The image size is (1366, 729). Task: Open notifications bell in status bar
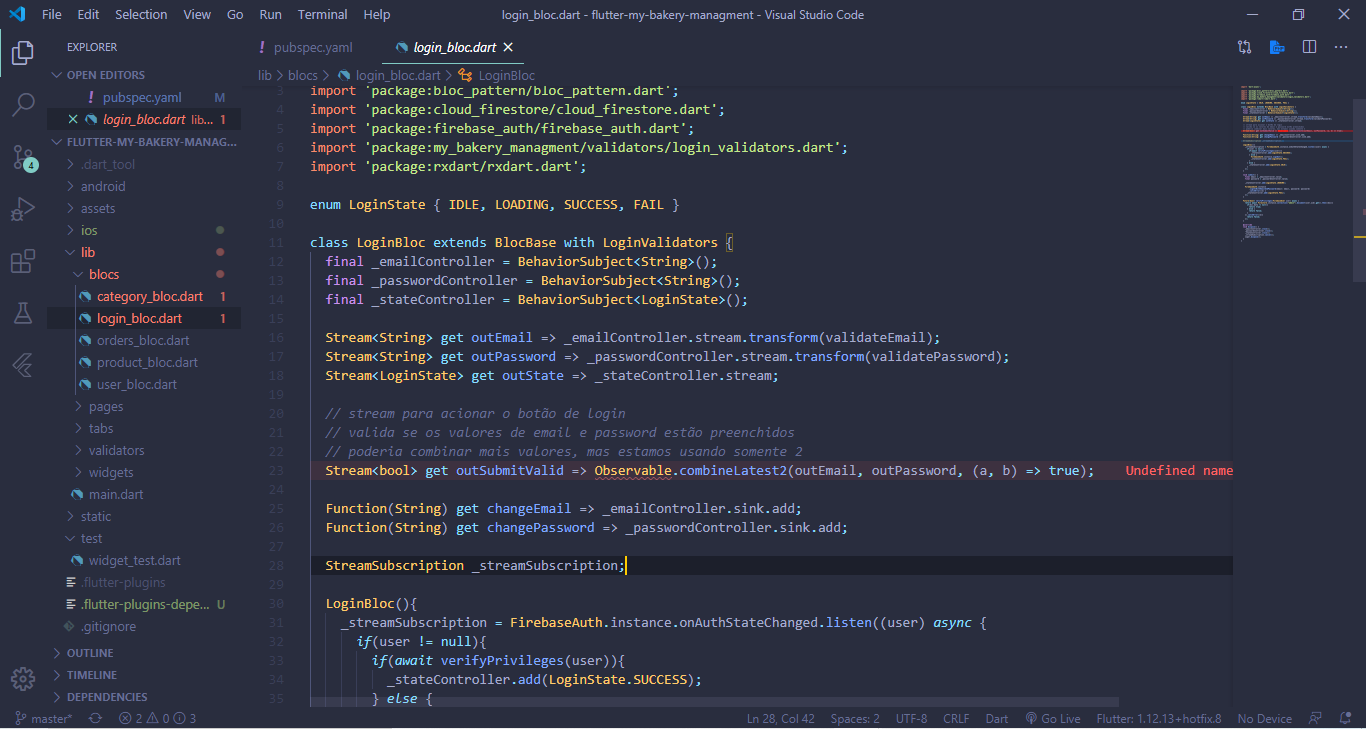[1345, 718]
